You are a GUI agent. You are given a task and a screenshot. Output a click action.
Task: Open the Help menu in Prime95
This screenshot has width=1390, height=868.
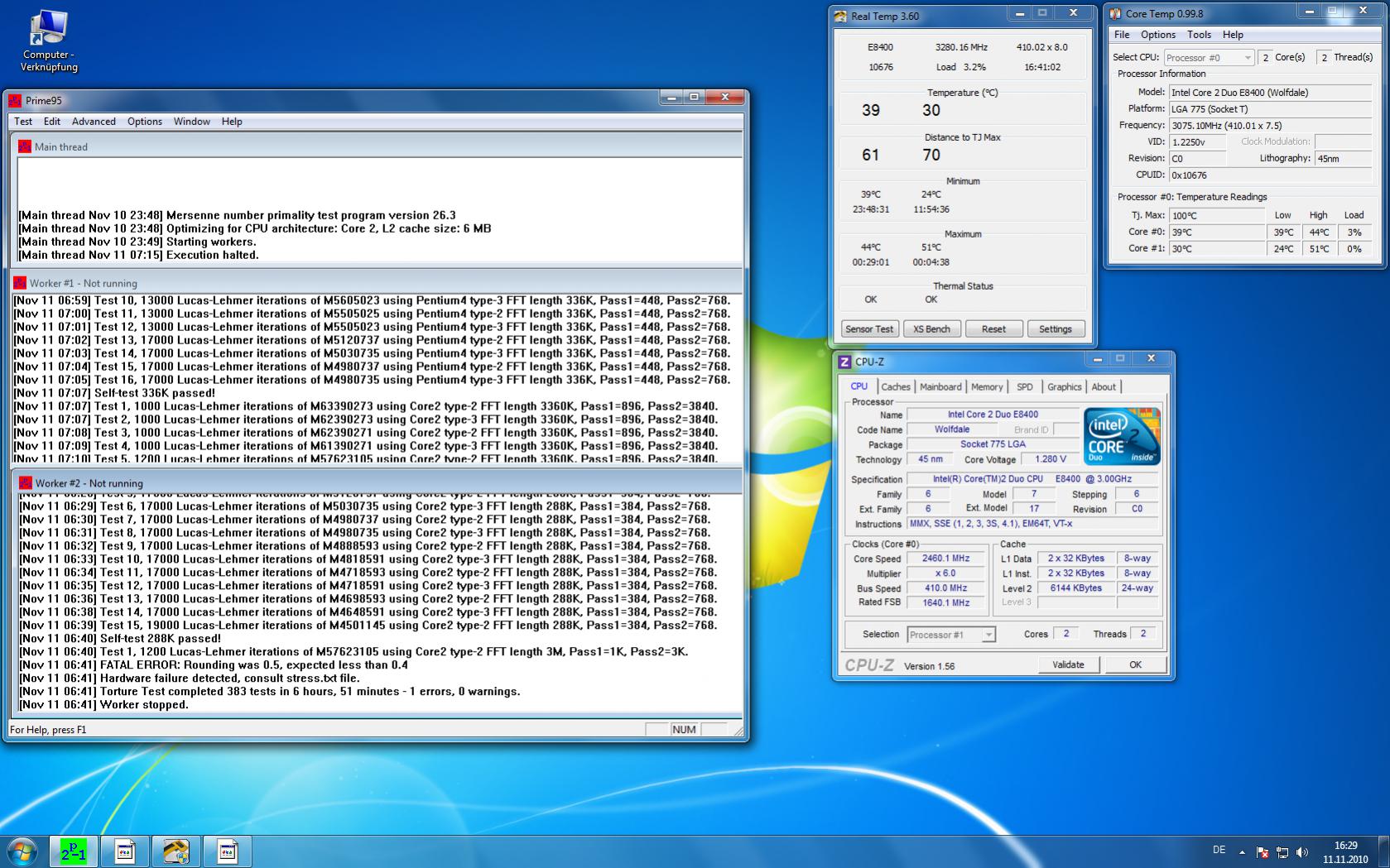[x=232, y=121]
